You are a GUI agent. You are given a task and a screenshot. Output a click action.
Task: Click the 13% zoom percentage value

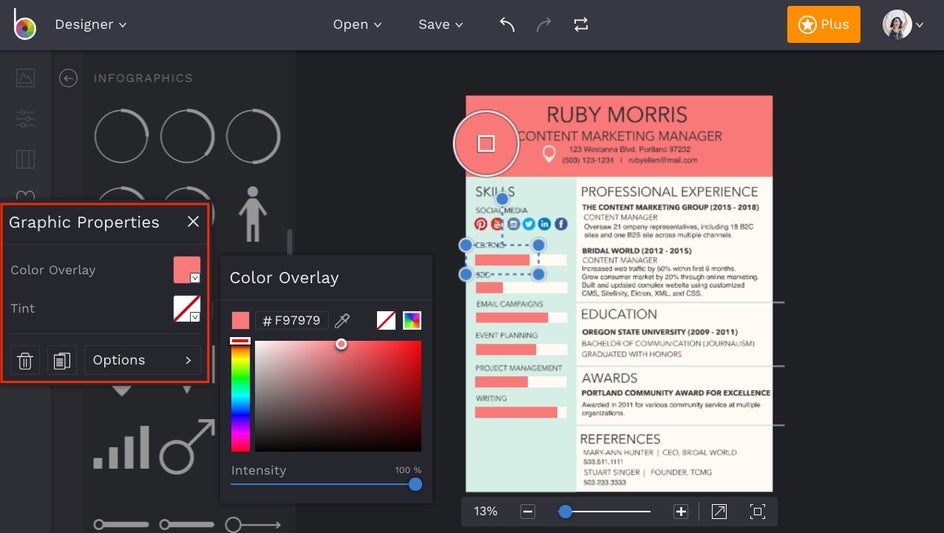pos(485,511)
